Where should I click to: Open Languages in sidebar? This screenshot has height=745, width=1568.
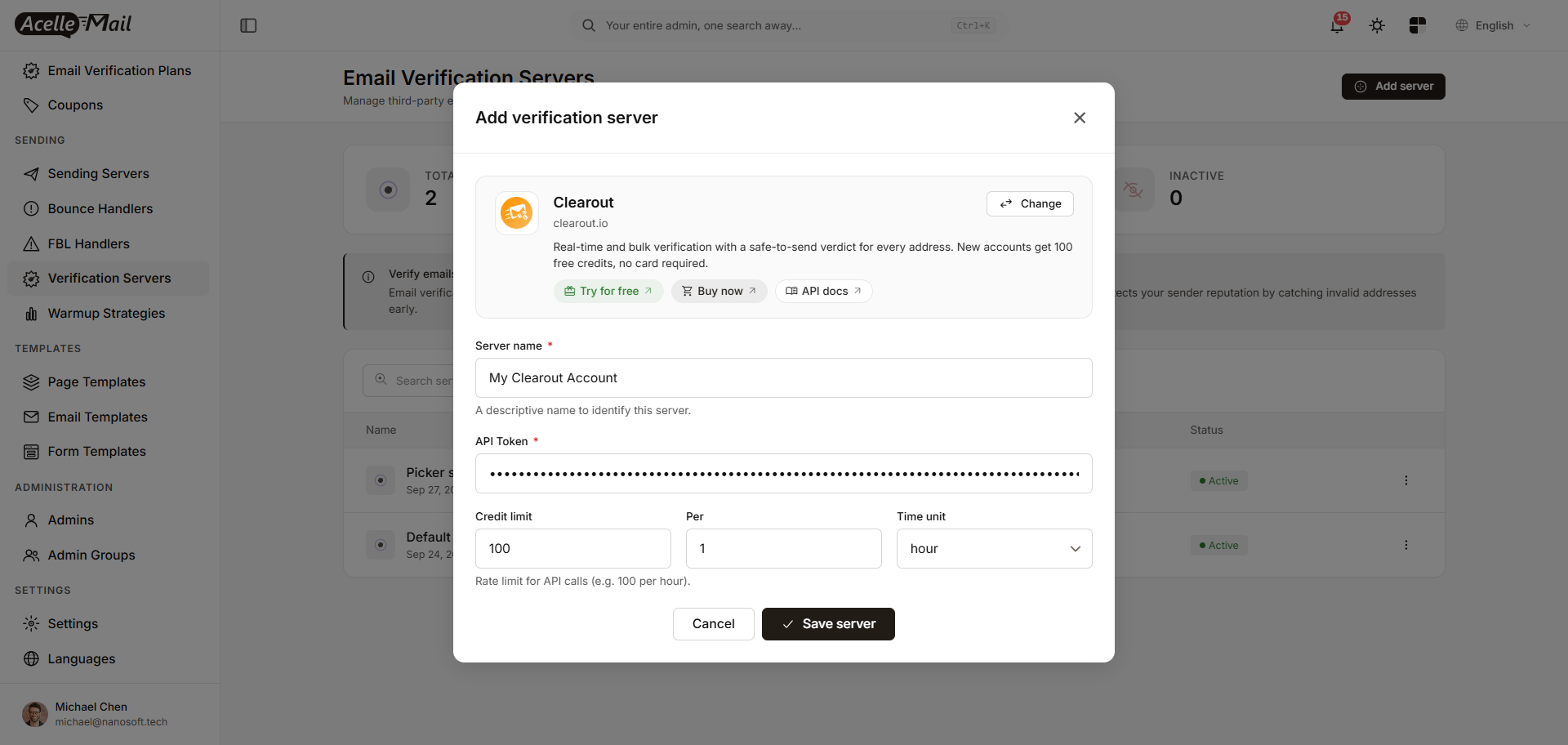coord(108,659)
